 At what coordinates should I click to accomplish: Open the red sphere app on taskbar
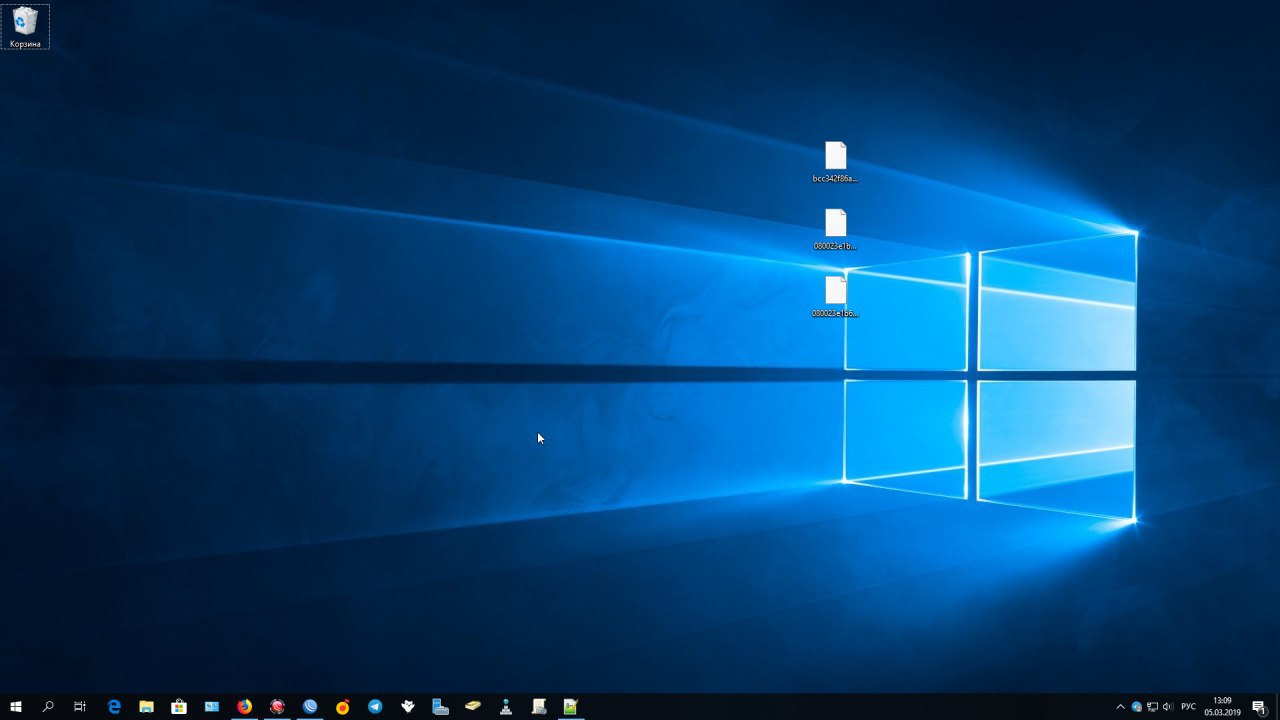click(277, 707)
